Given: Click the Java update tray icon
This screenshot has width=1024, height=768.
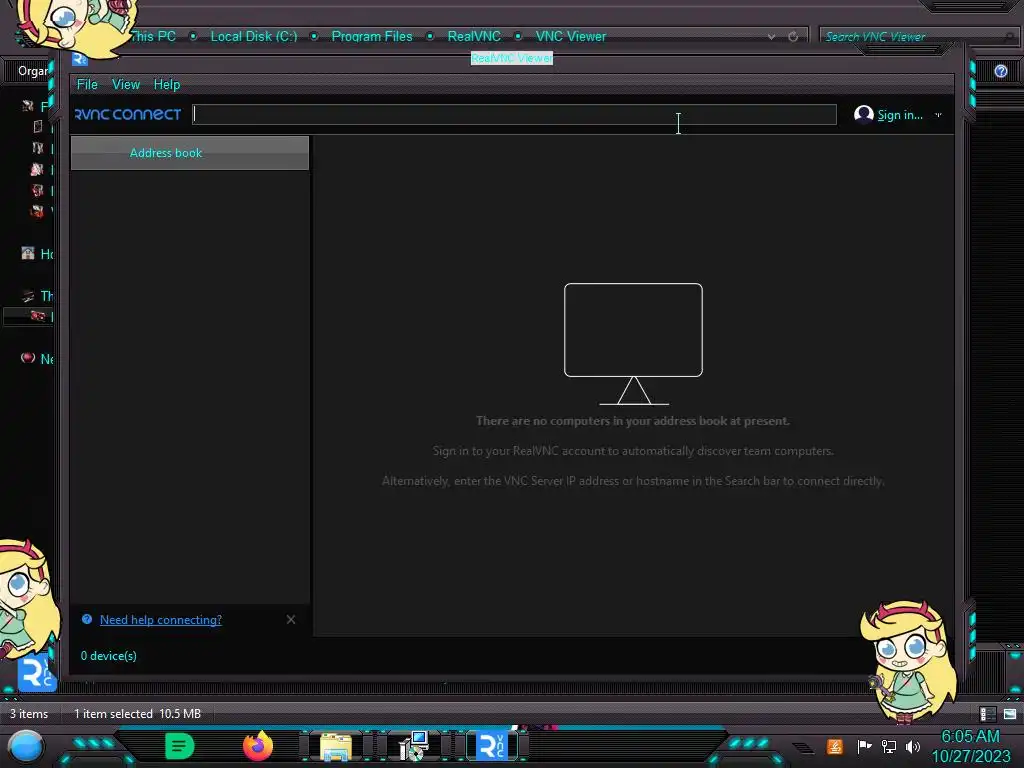Looking at the screenshot, I should [835, 746].
